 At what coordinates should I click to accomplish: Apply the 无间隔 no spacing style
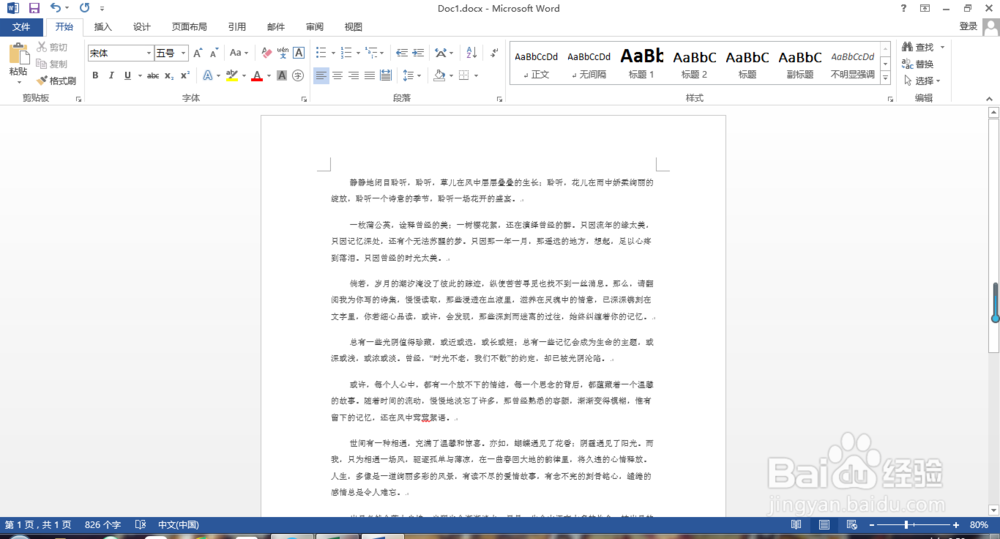589,64
